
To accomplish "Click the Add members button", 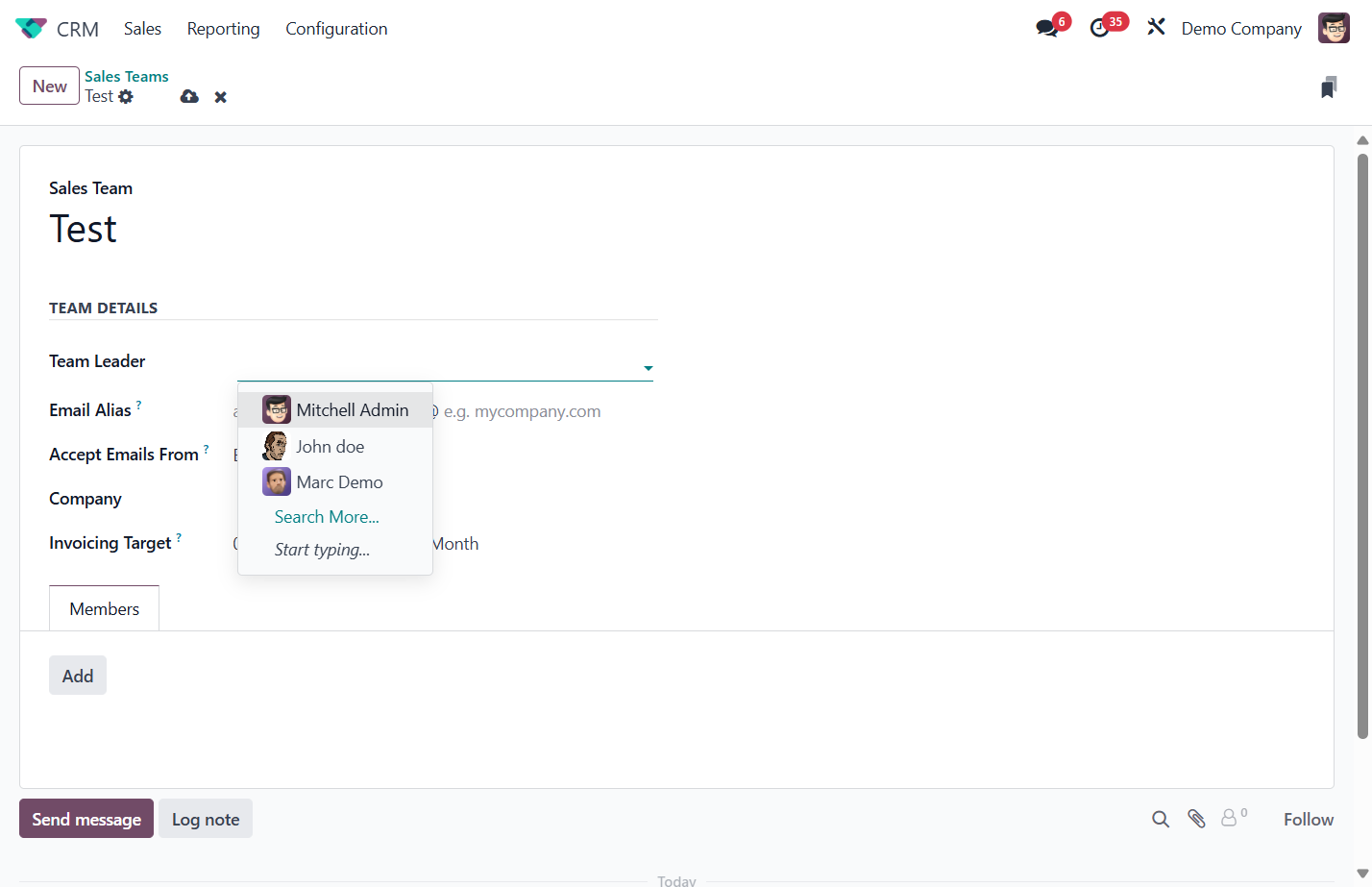I will click(x=78, y=676).
